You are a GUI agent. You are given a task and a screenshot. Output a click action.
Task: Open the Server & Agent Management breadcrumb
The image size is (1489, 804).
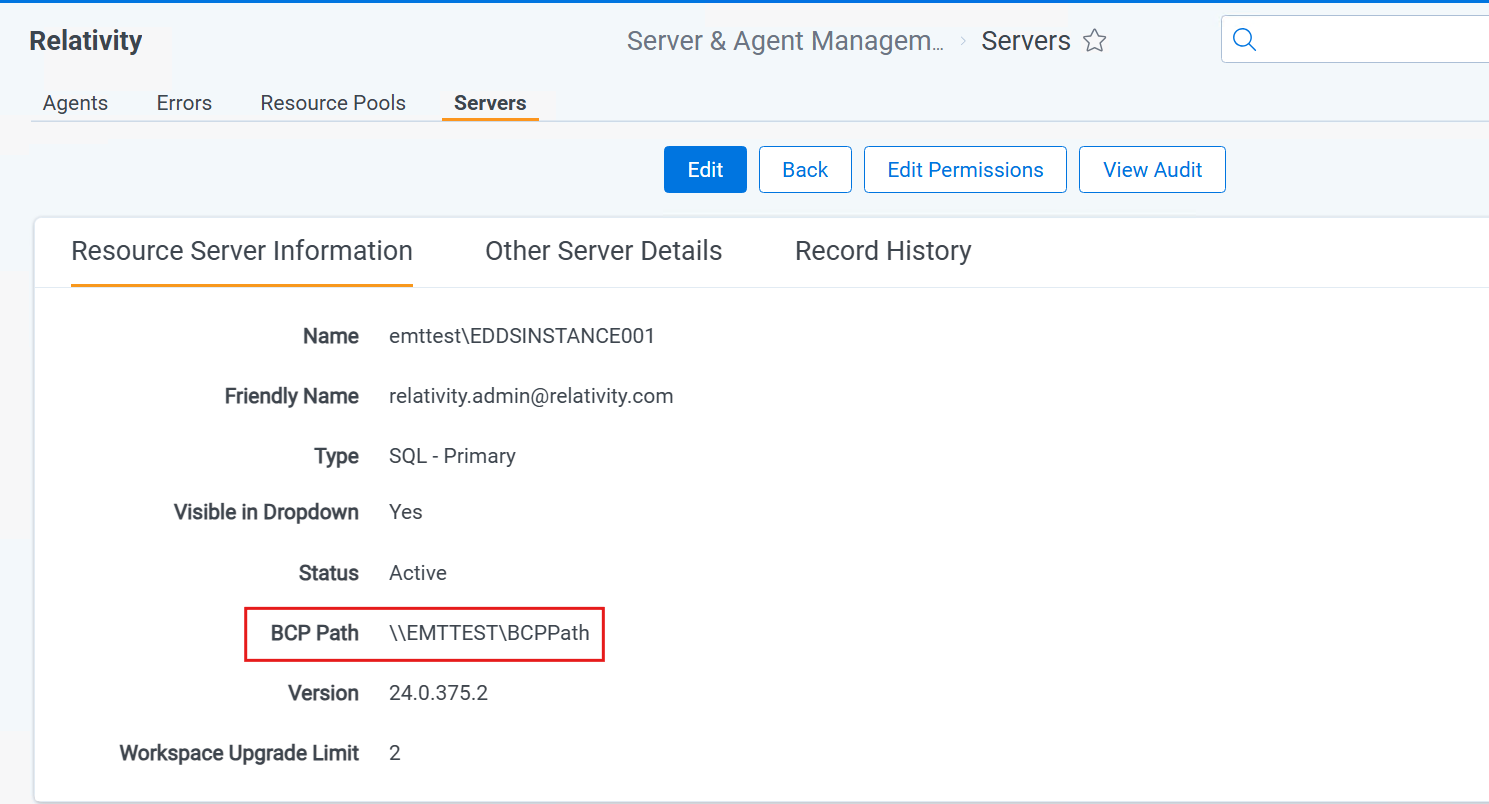(x=785, y=41)
